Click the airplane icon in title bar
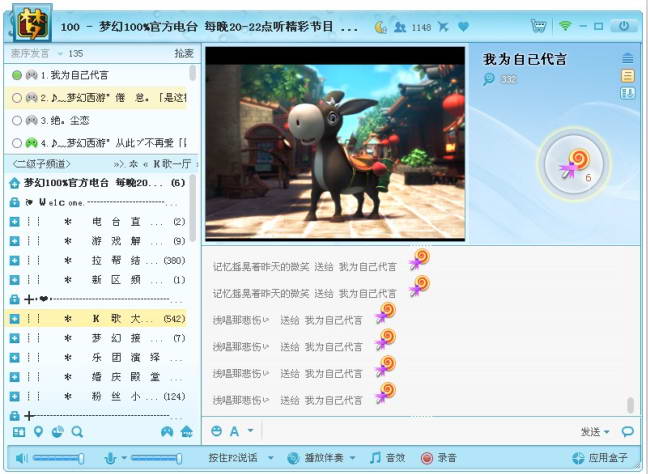Viewport: 648px width, 474px height. 443,27
